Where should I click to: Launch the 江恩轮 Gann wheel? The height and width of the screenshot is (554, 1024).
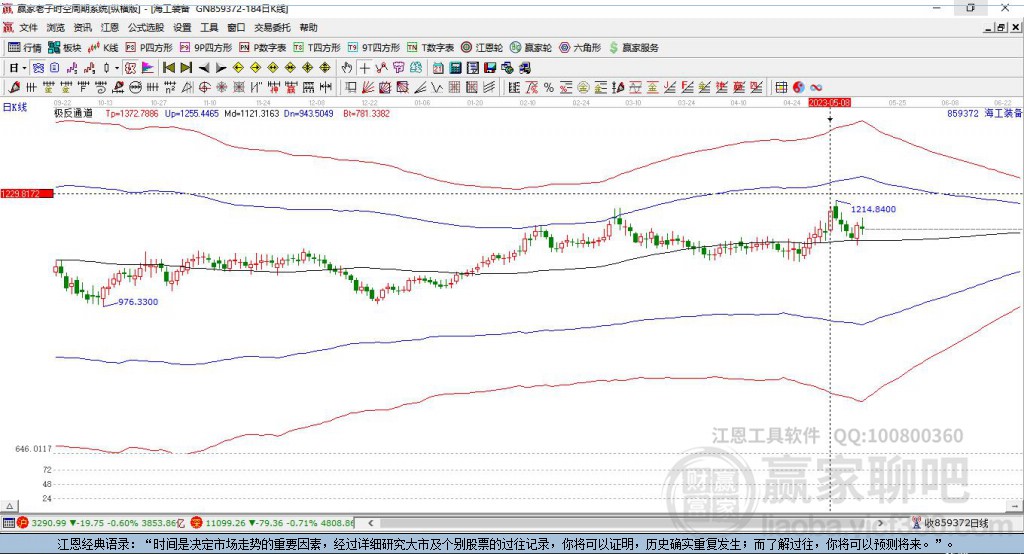click(482, 48)
